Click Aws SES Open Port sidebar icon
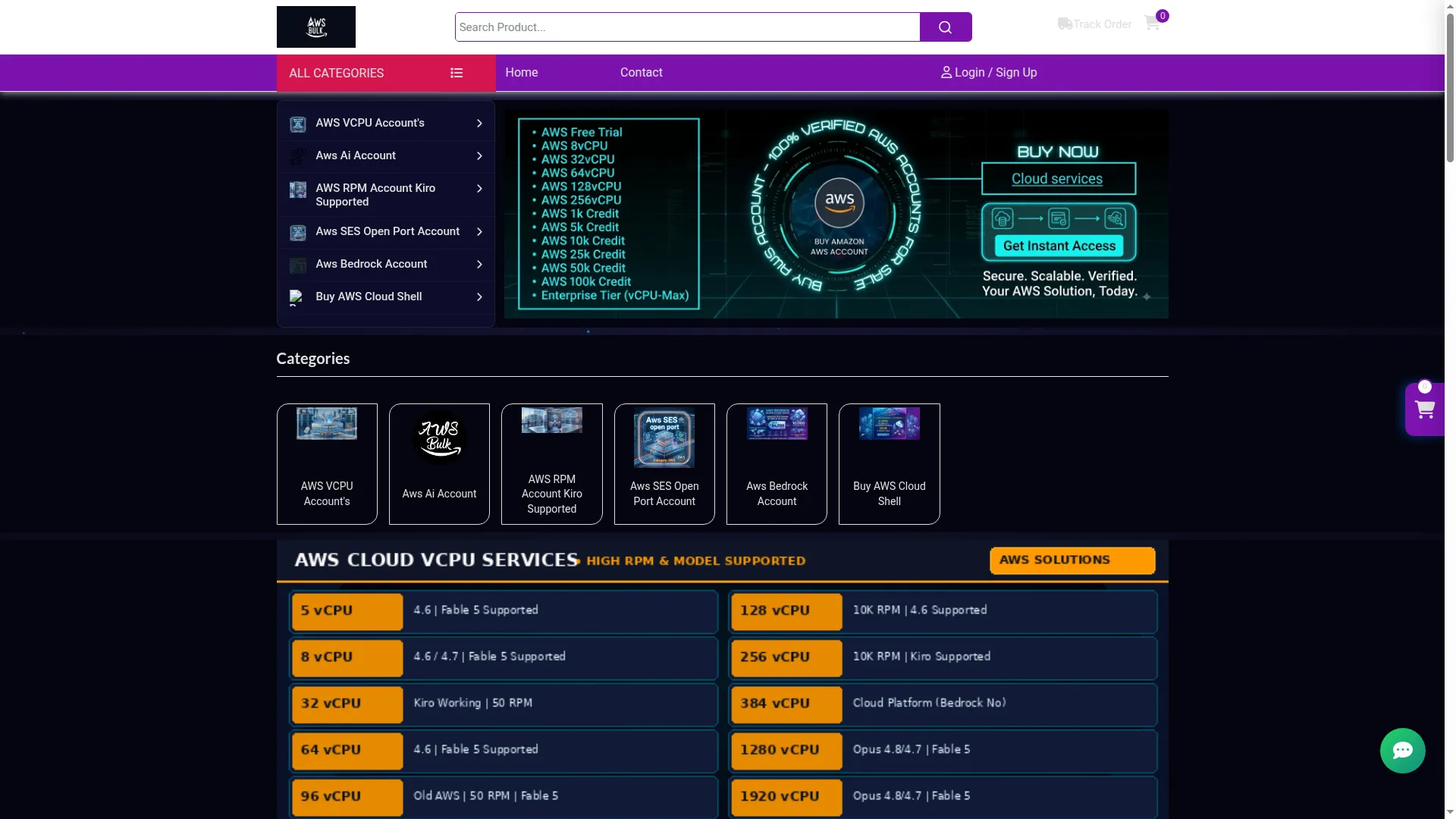Image resolution: width=1456 pixels, height=819 pixels. (x=298, y=232)
